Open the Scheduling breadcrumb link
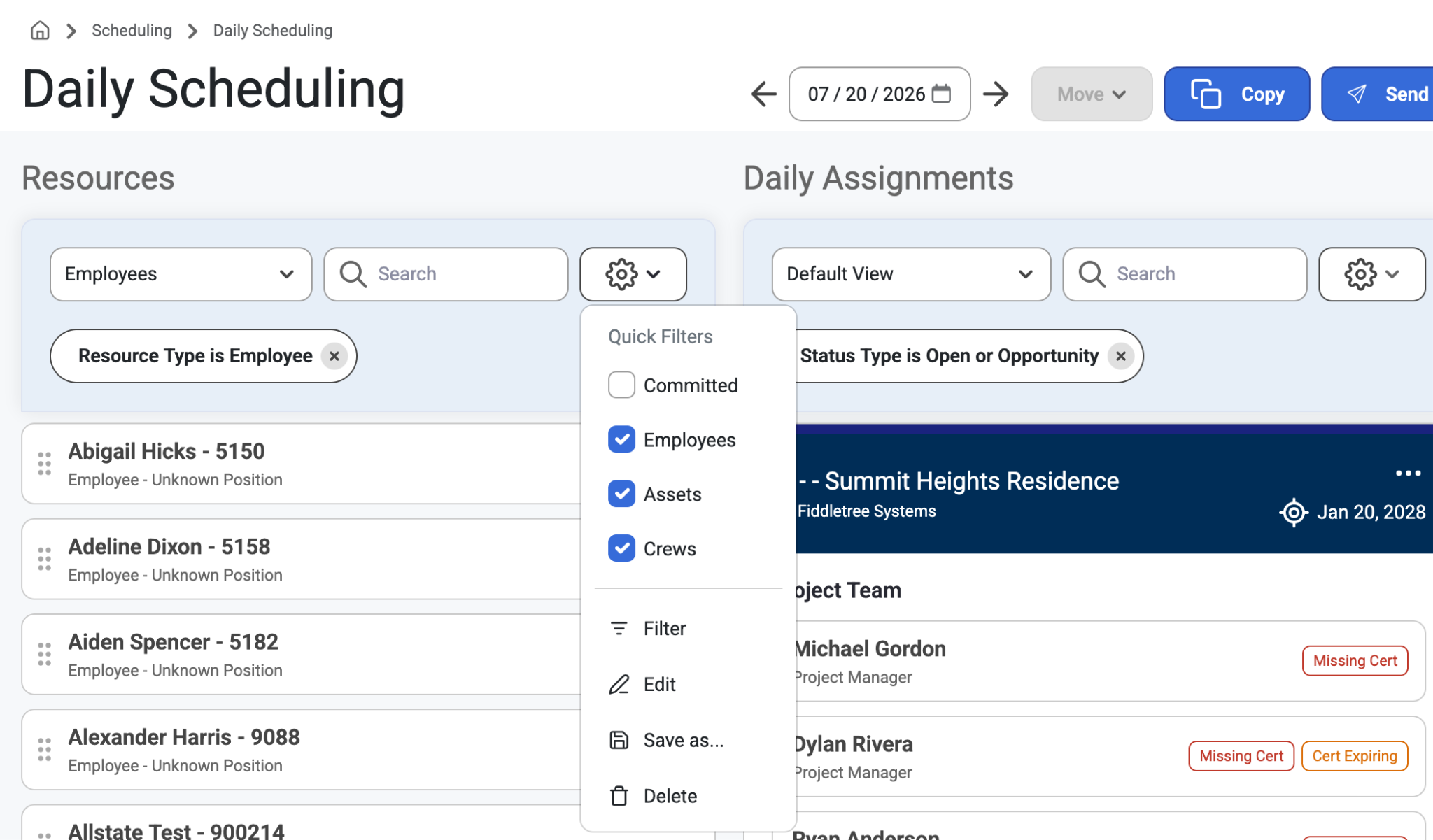This screenshot has height=840, width=1433. point(132,31)
